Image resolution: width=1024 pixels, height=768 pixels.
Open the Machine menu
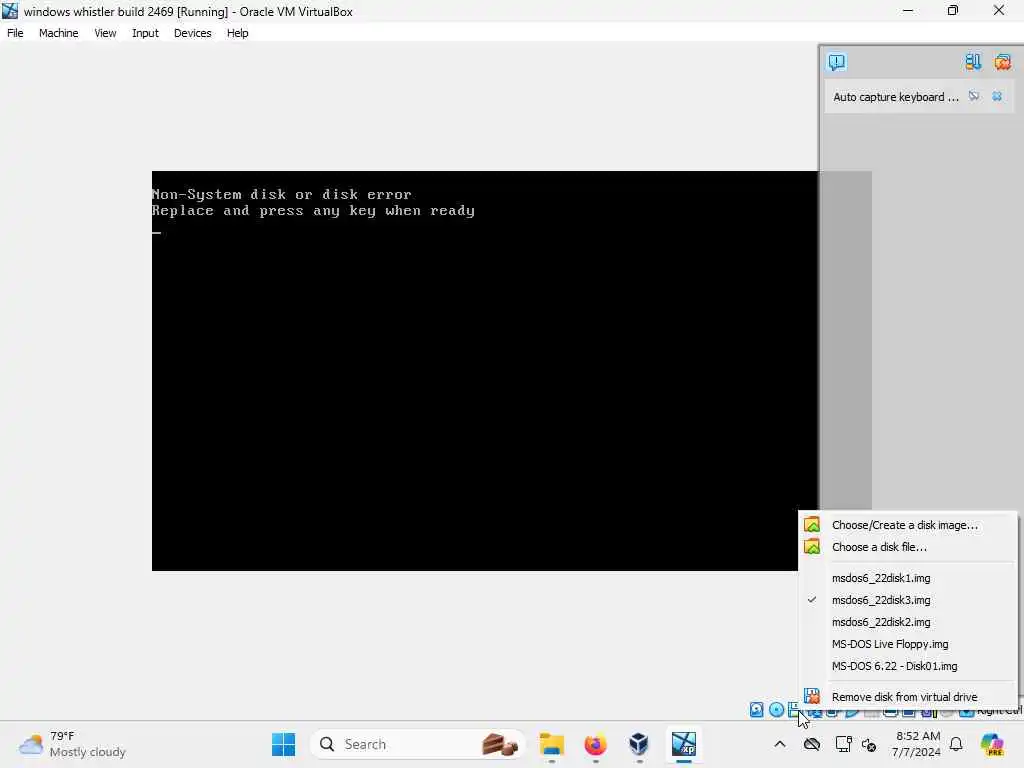(58, 33)
